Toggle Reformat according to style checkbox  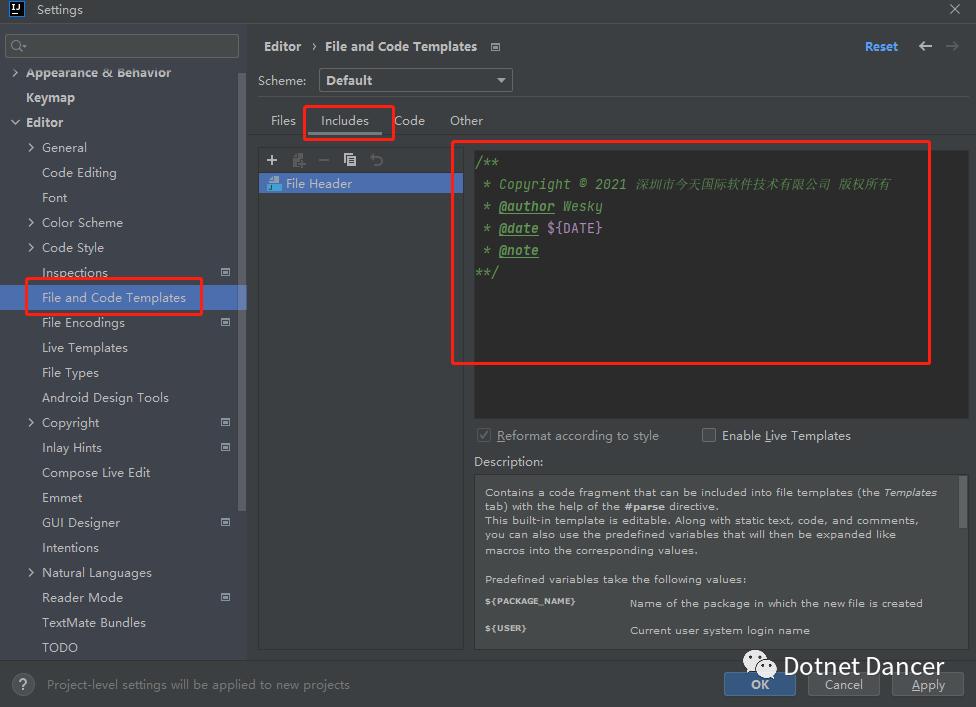coord(484,435)
